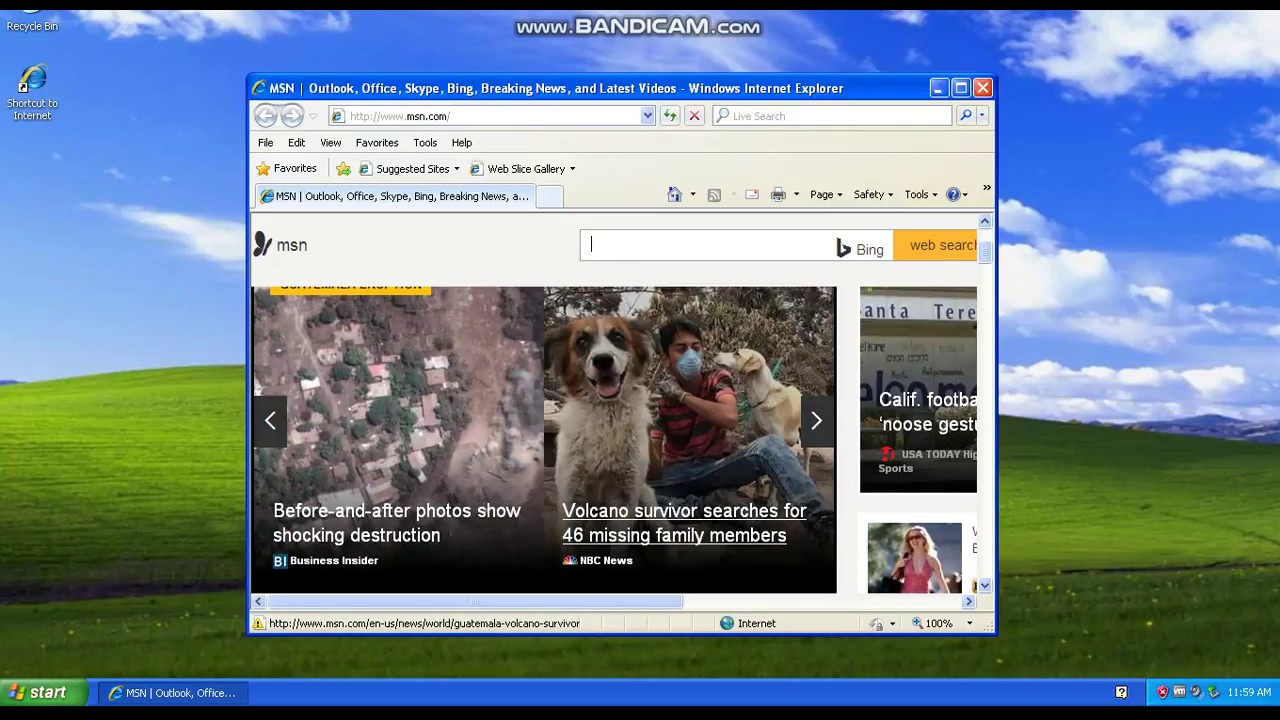Click the Print icon
Screen dimensions: 1280x720
(778, 195)
